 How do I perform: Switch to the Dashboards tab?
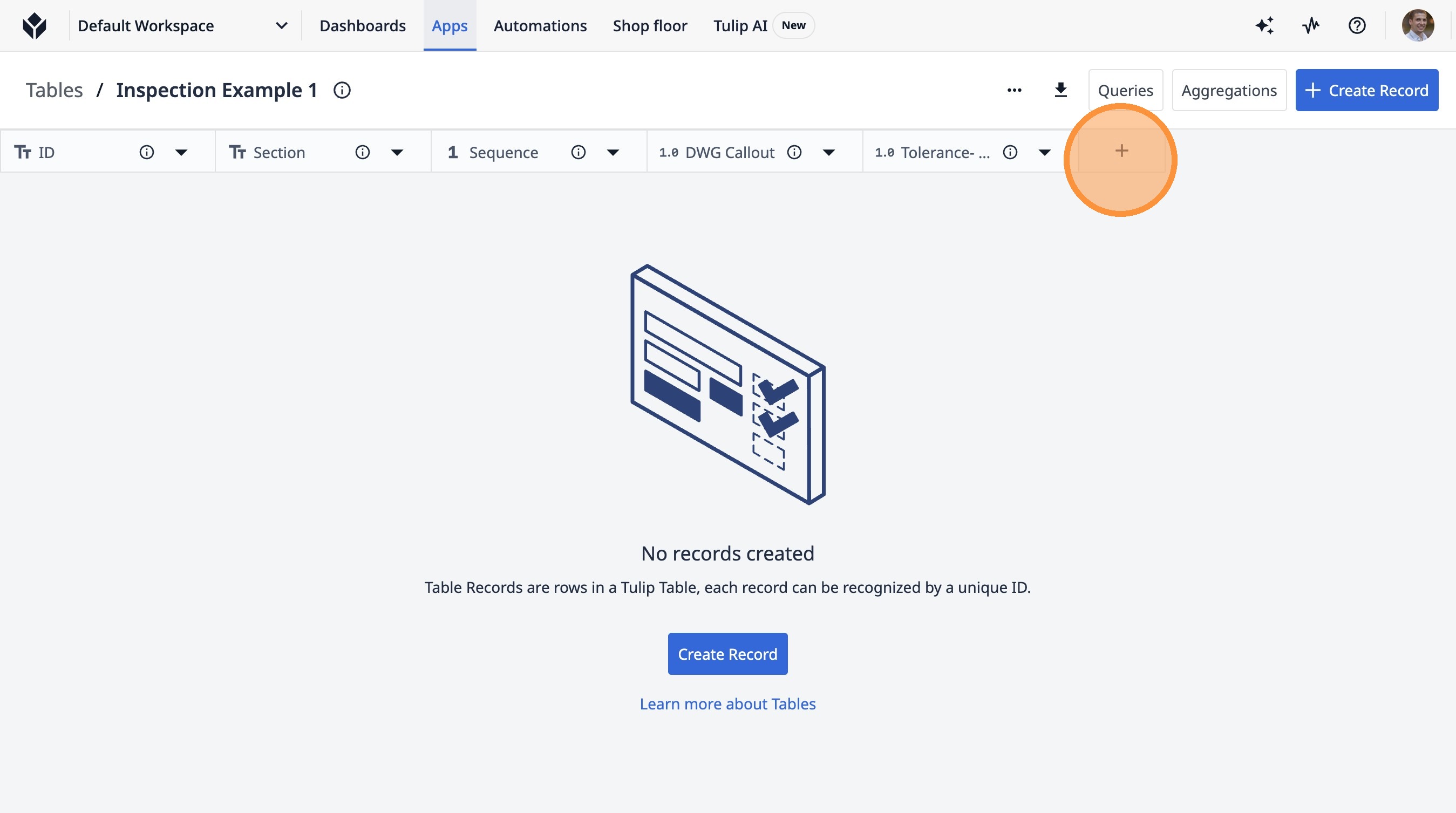362,25
